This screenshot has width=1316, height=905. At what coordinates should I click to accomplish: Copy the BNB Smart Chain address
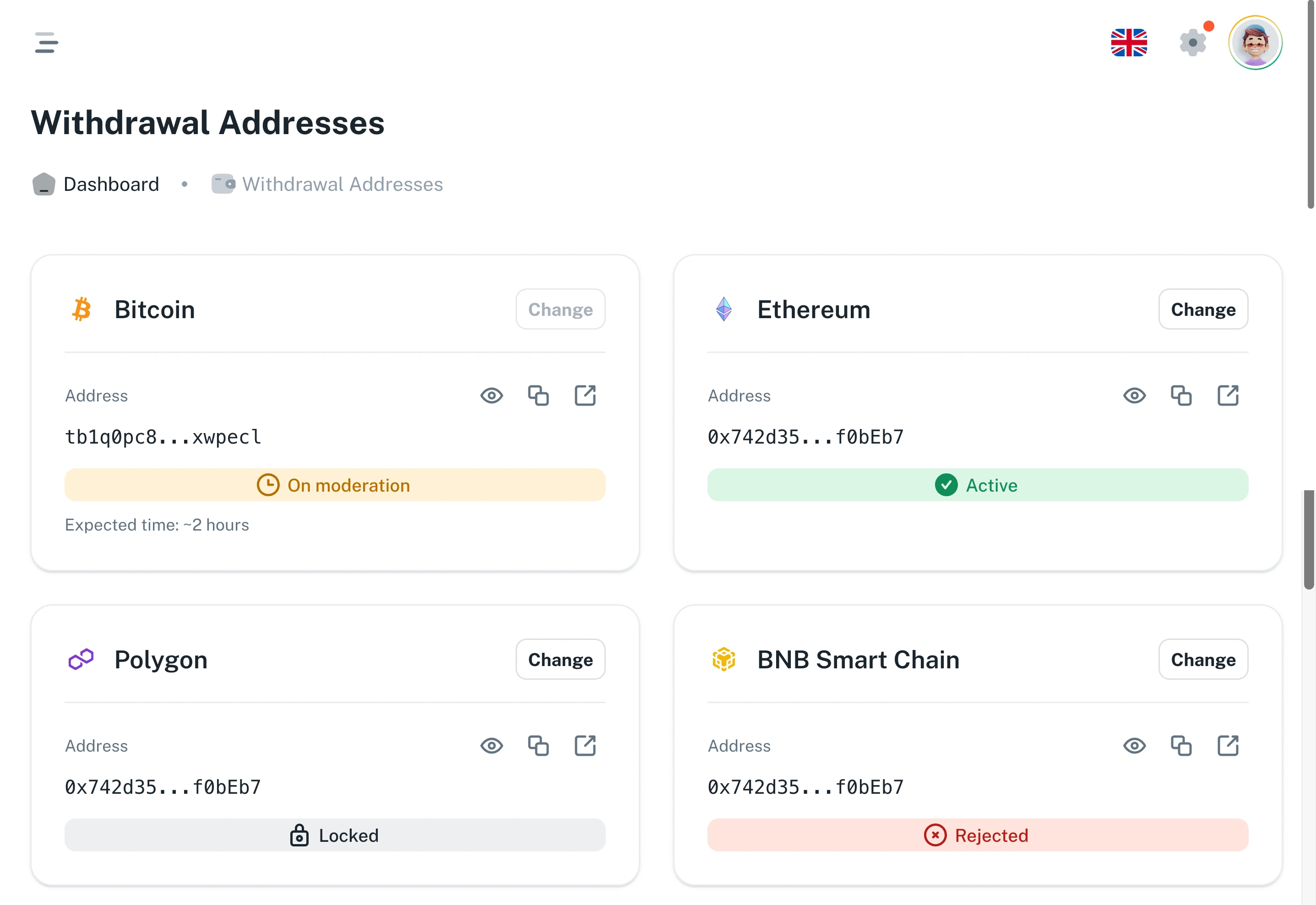tap(1181, 746)
